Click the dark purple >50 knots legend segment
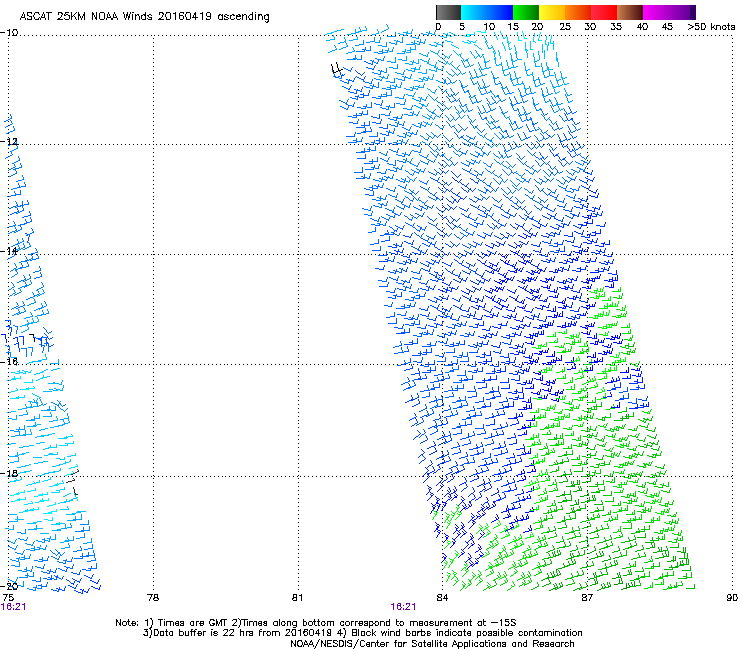 692,12
